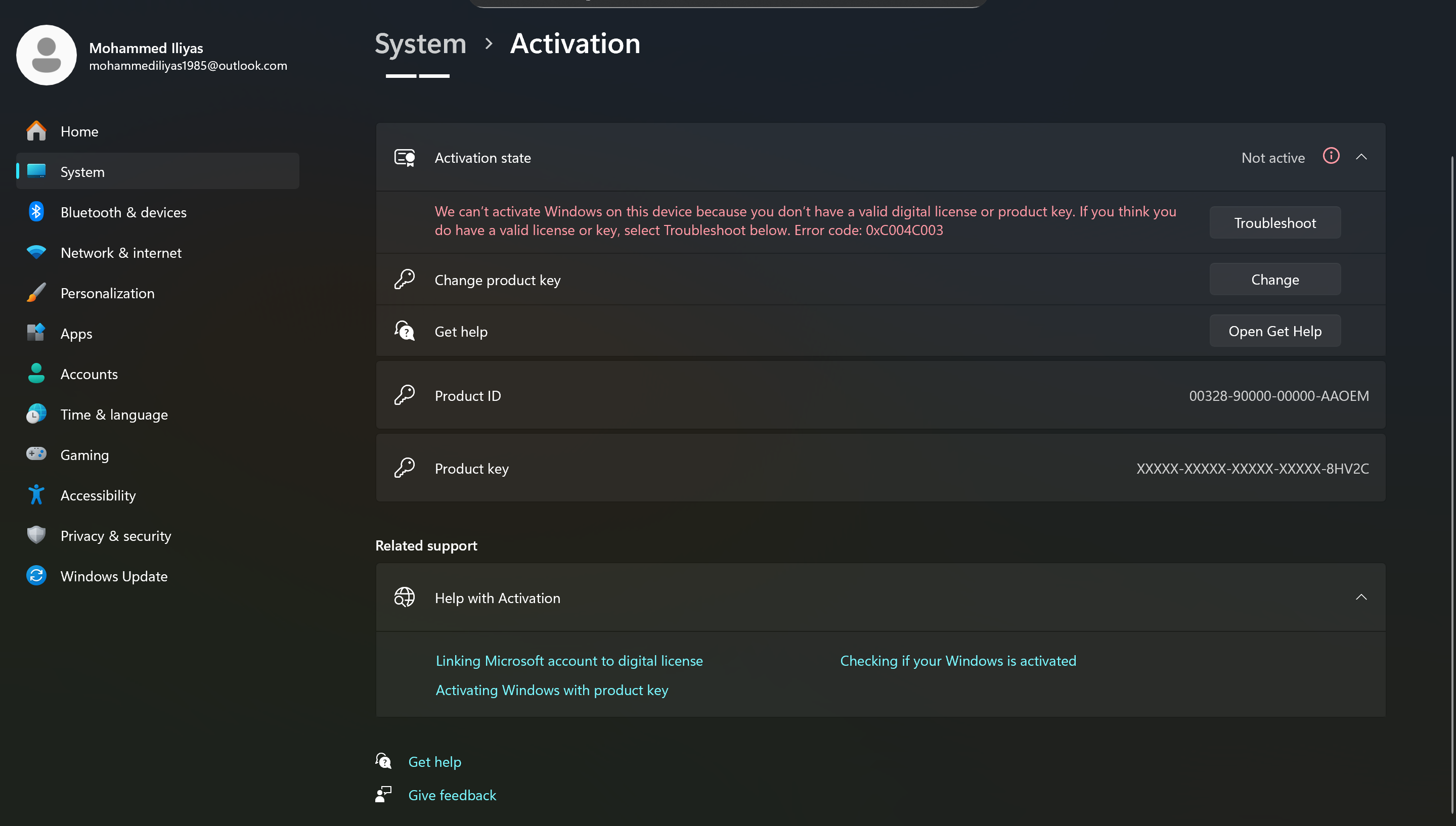Collapse the Activation state section

(x=1361, y=157)
